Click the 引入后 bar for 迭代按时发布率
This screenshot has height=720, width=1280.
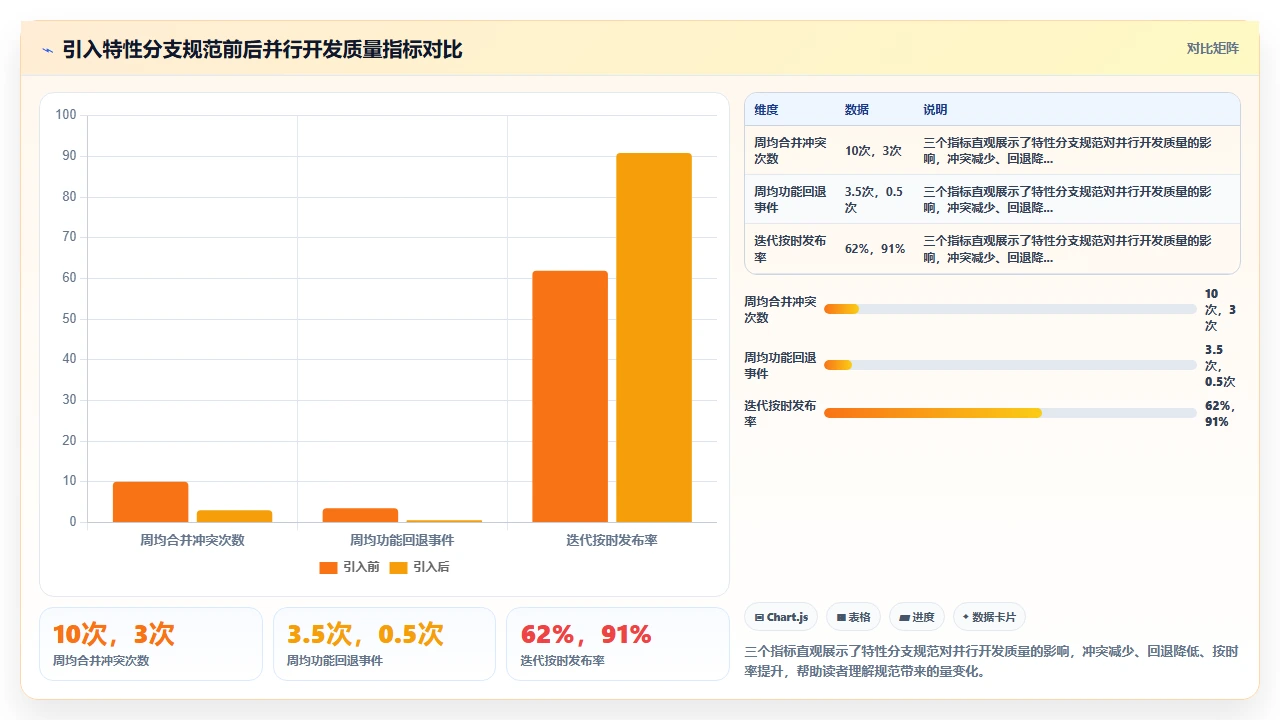pos(654,338)
